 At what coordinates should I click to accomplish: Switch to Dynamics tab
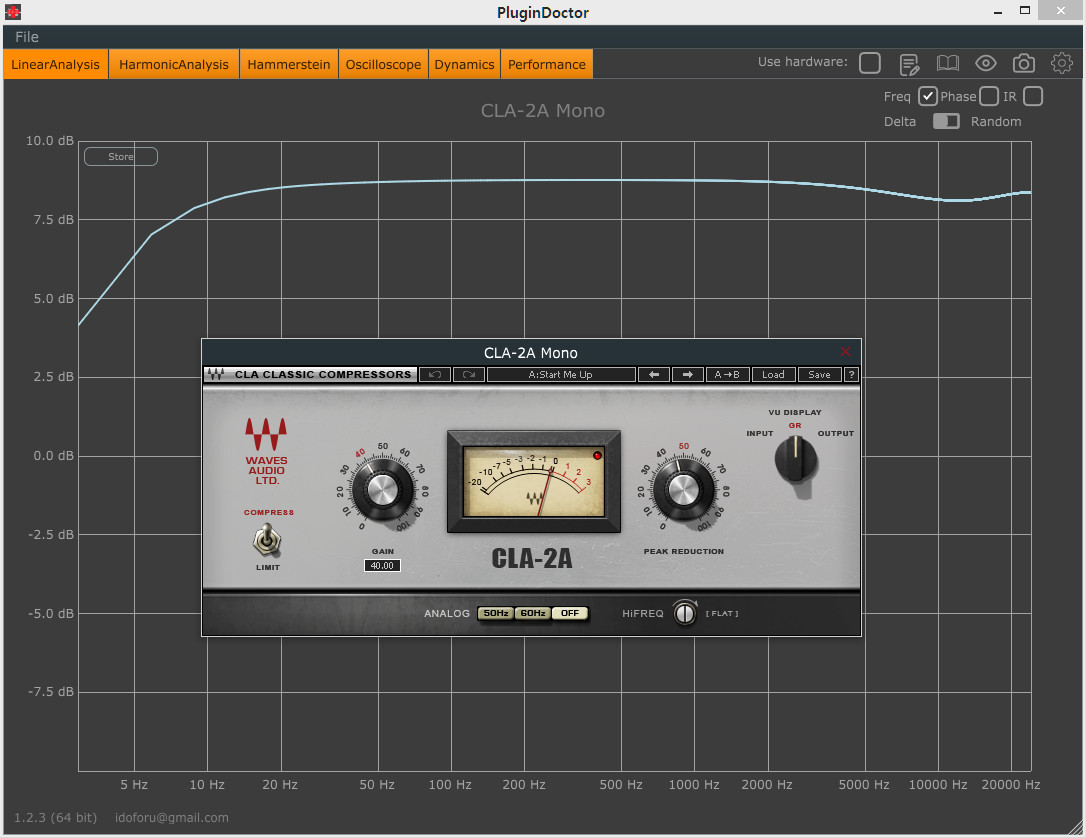464,64
